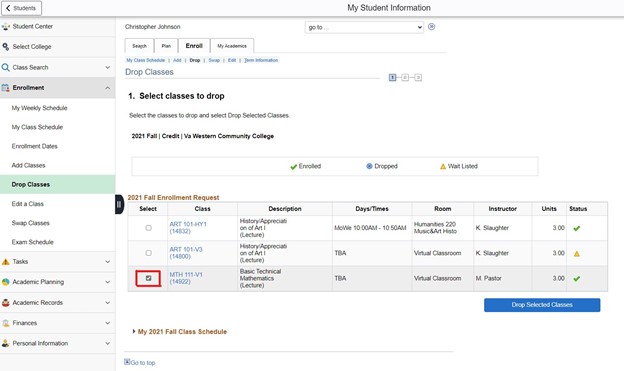Image resolution: width=624 pixels, height=371 pixels.
Task: Open the ART 101-V3 (14800) link
Action: [x=186, y=253]
